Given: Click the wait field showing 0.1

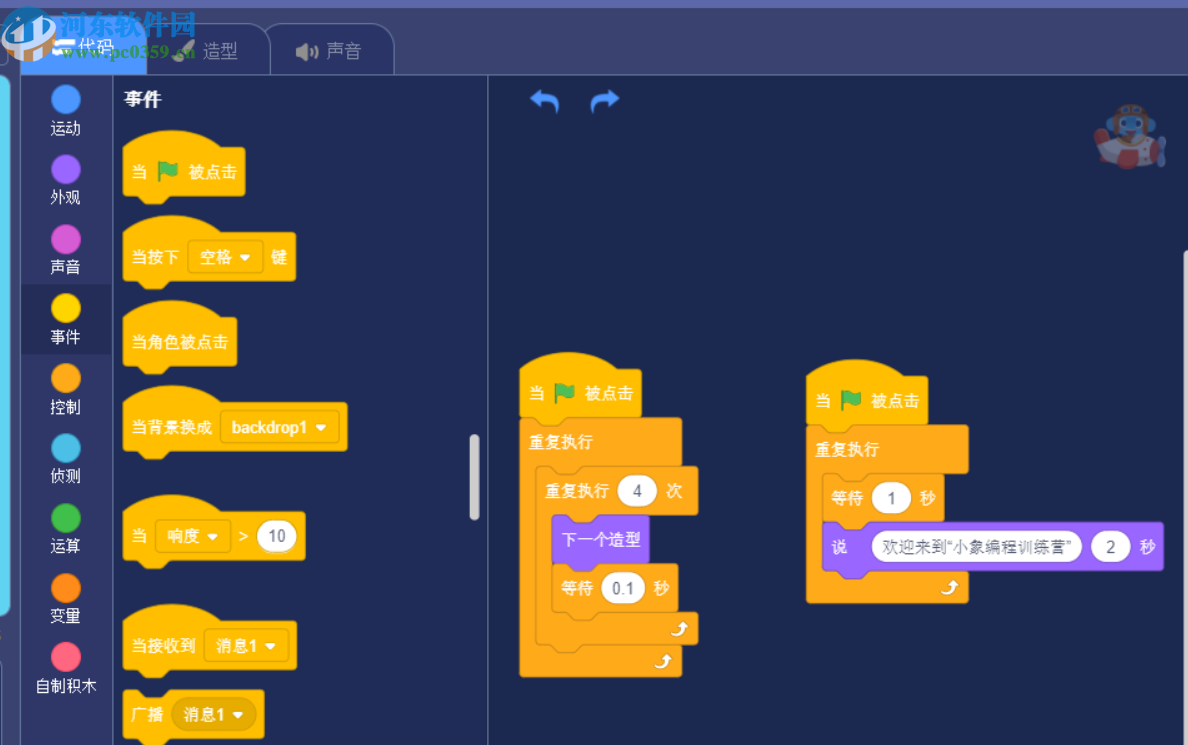Looking at the screenshot, I should pyautogui.click(x=623, y=588).
